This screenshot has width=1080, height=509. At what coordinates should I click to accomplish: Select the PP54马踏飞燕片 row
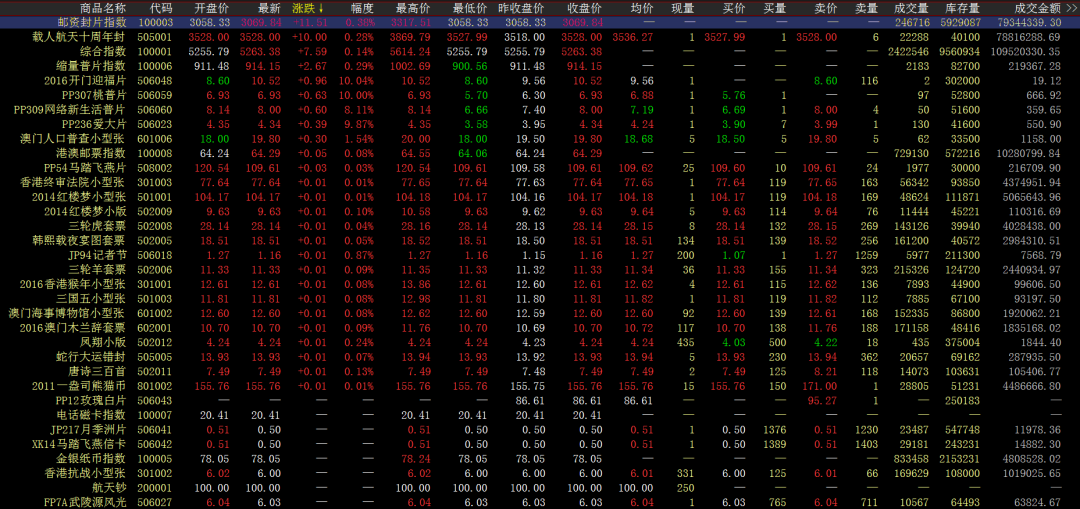[540, 167]
